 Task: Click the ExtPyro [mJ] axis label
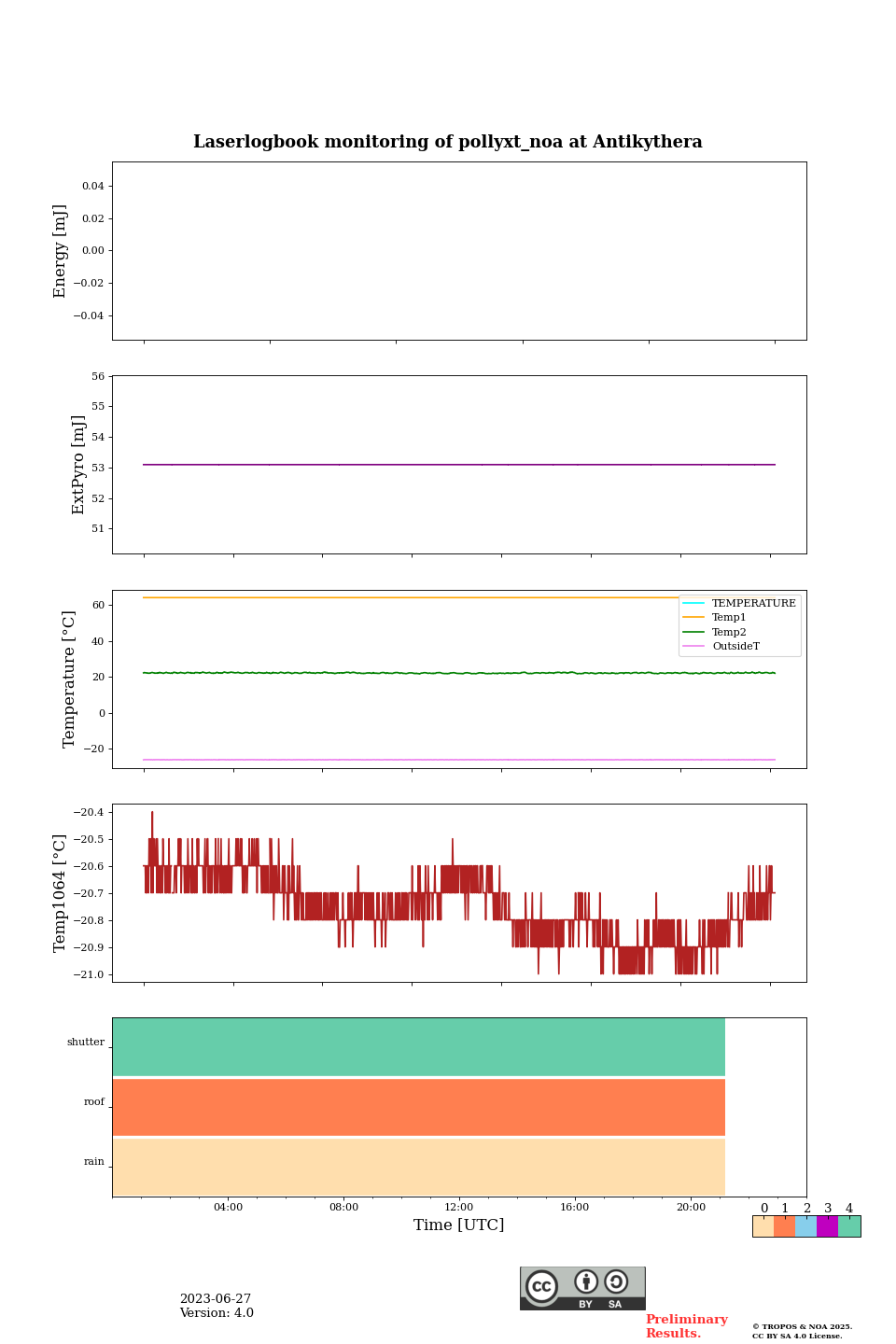[x=79, y=465]
